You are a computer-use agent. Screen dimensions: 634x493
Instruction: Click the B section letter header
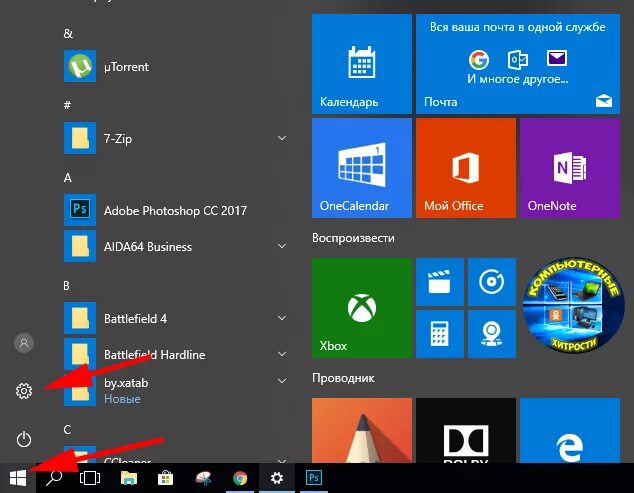pos(67,286)
